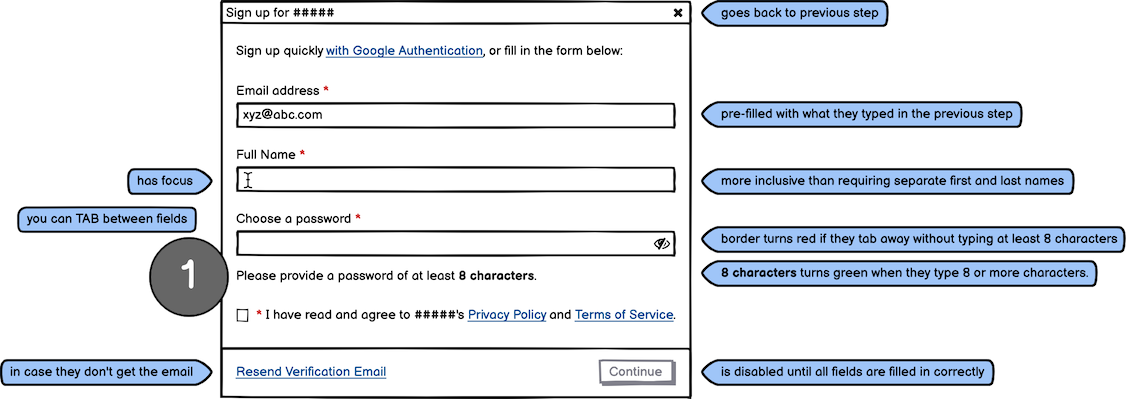Image resolution: width=1126 pixels, height=399 pixels.
Task: Open the Google Authentication link
Action: tap(404, 51)
